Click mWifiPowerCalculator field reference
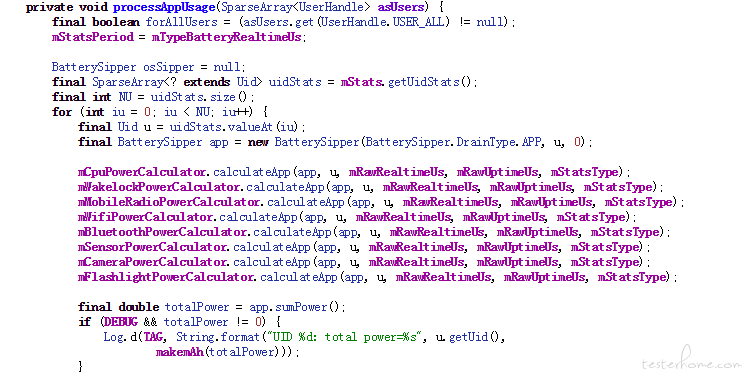 [145, 217]
